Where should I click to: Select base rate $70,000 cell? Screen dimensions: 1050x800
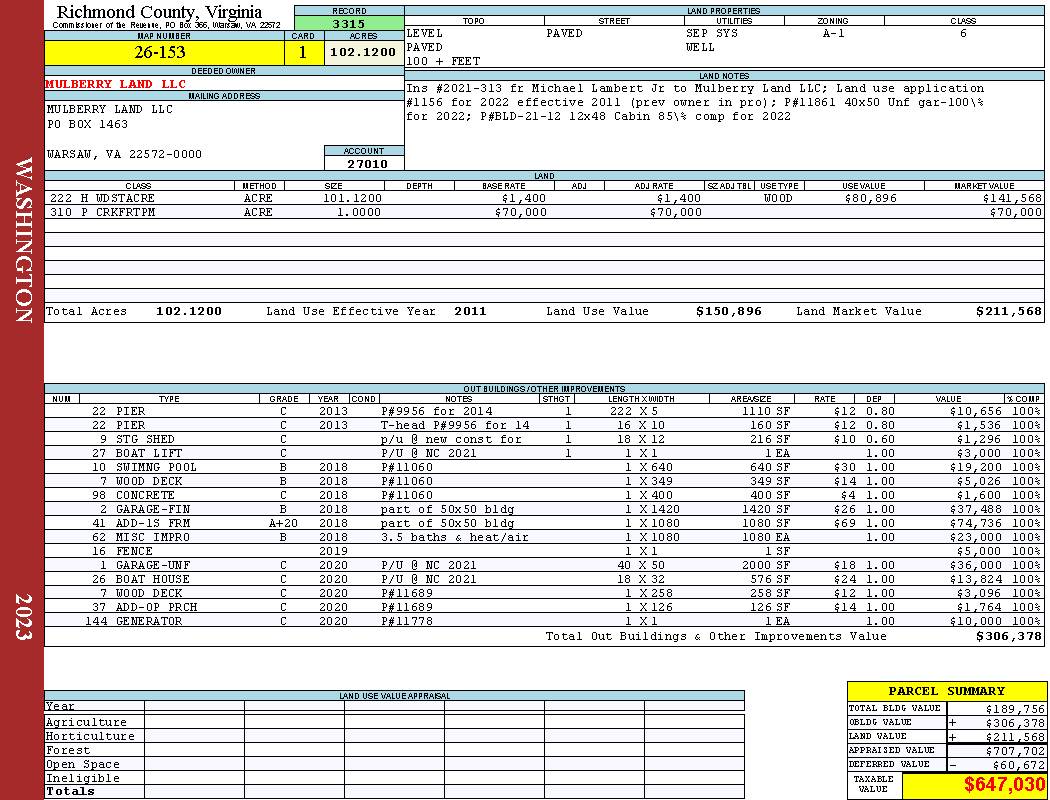tap(520, 212)
